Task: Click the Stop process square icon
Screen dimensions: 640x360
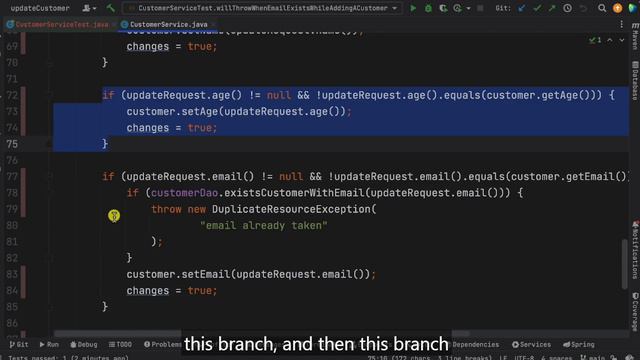Action: pos(480,8)
